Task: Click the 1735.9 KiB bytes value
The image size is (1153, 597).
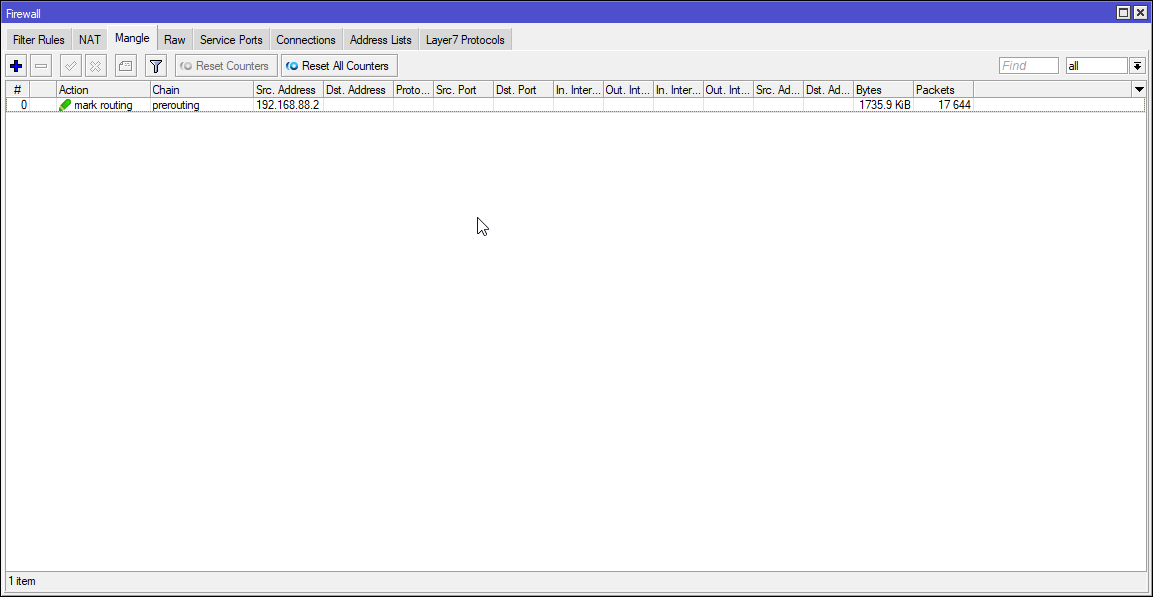Action: click(x=885, y=105)
